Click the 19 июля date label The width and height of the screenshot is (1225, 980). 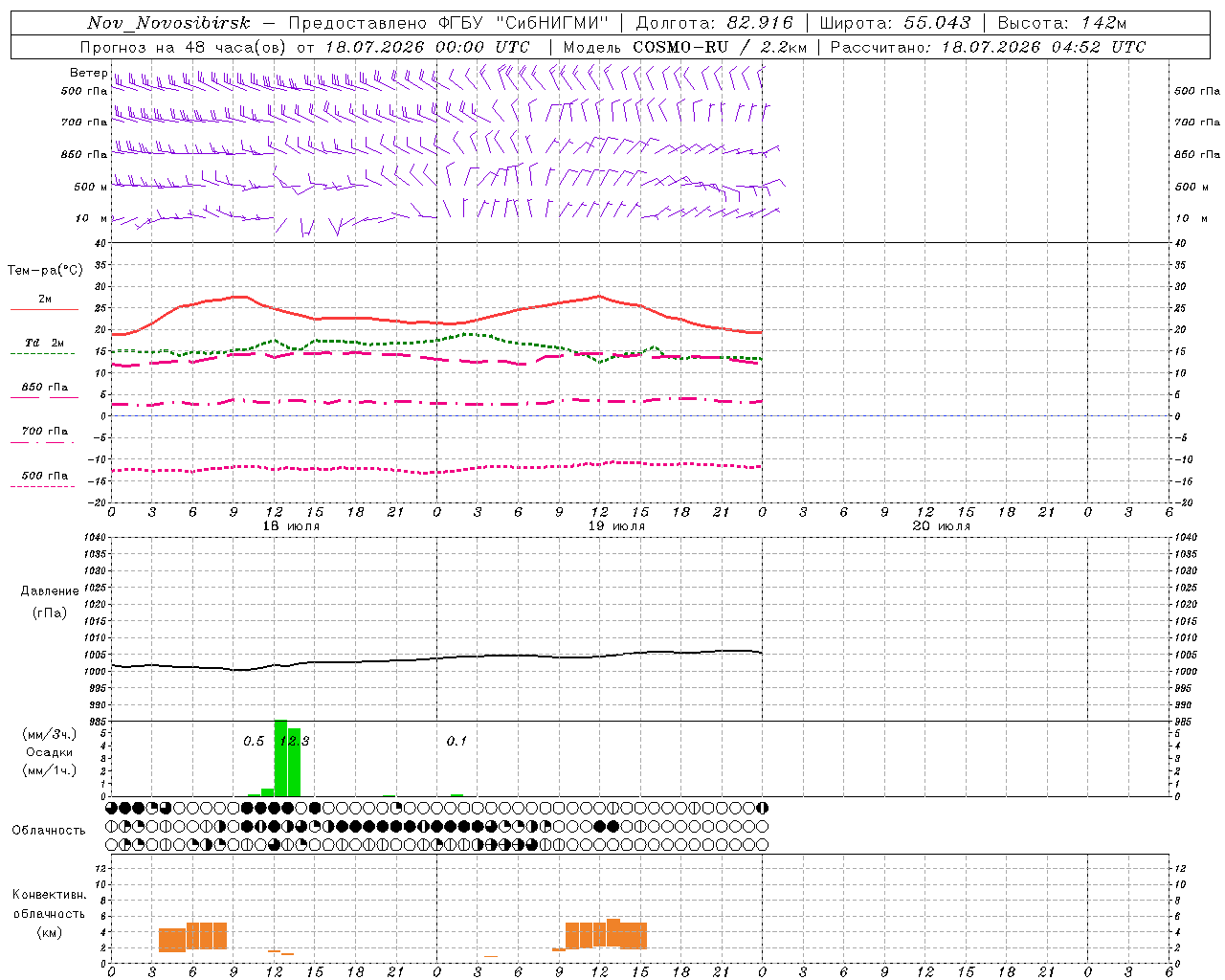pyautogui.click(x=616, y=526)
